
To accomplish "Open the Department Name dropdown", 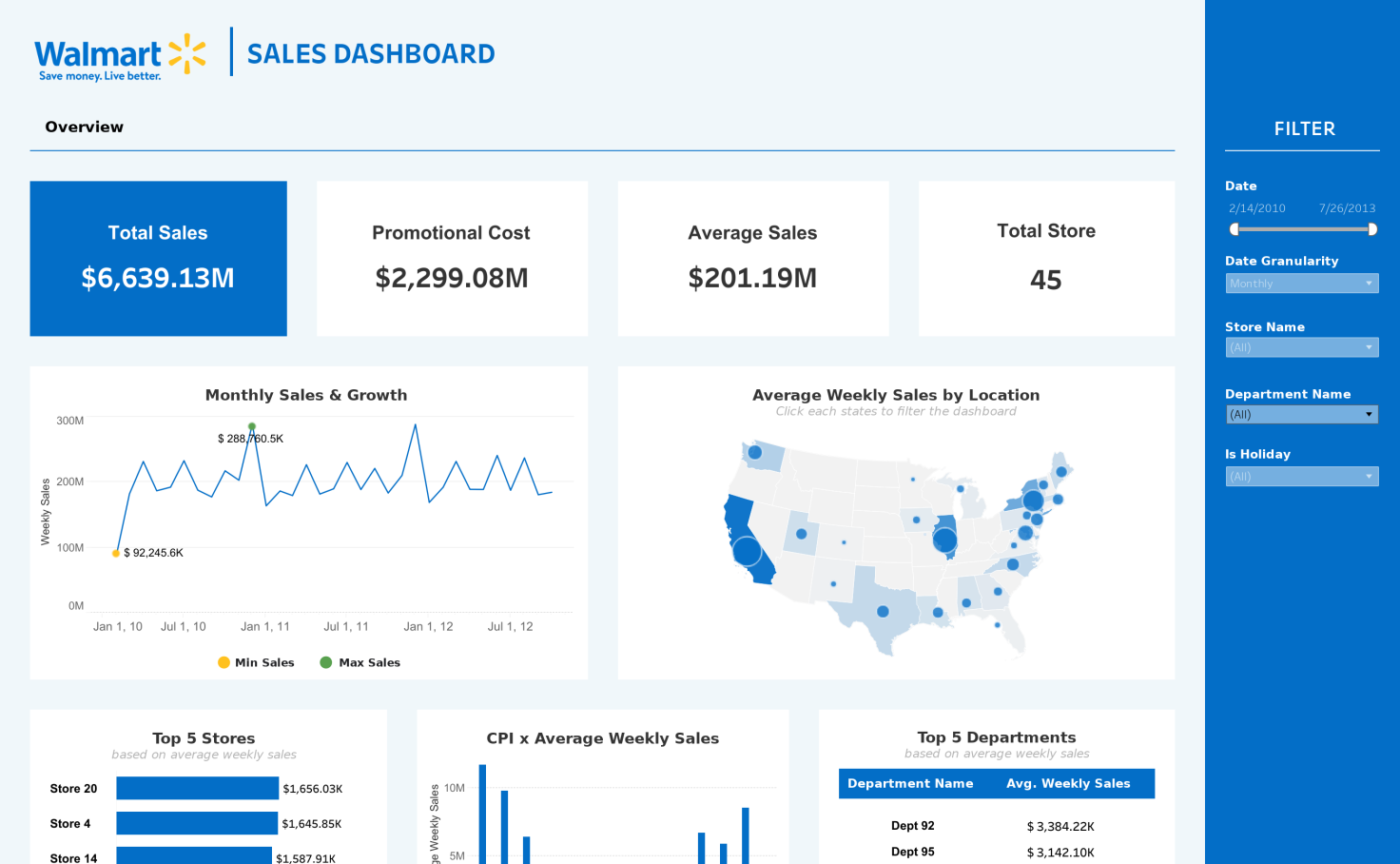I will point(1302,414).
